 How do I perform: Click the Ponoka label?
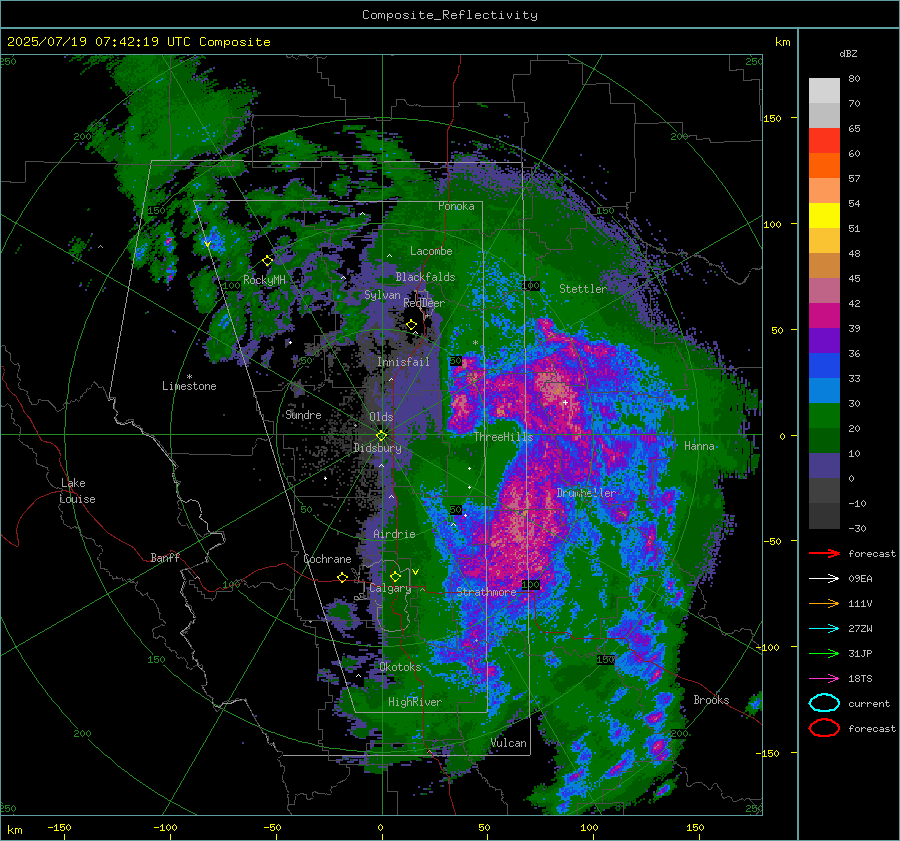456,206
